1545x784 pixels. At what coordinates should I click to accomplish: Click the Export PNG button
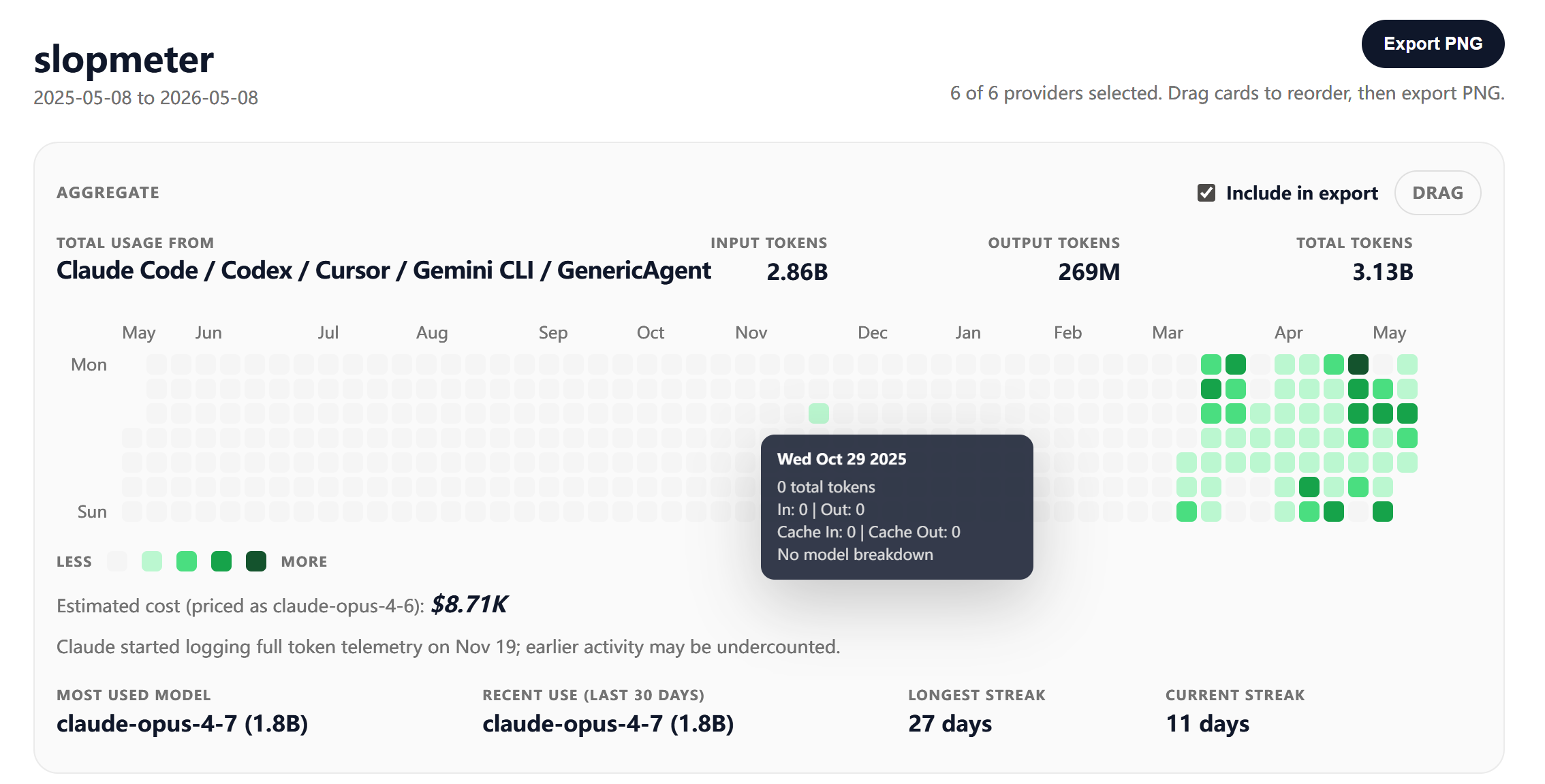click(1433, 44)
